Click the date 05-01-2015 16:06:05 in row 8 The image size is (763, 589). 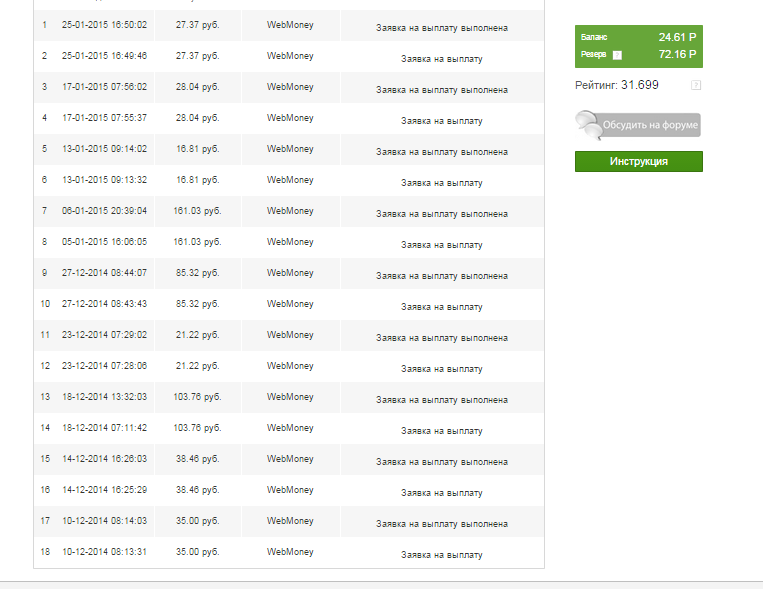[104, 242]
